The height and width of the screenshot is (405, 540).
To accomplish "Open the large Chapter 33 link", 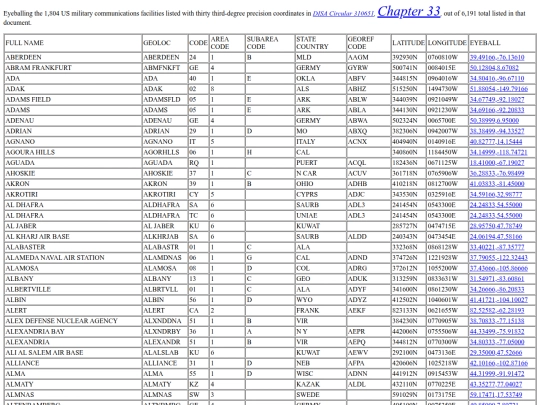I will point(409,11).
